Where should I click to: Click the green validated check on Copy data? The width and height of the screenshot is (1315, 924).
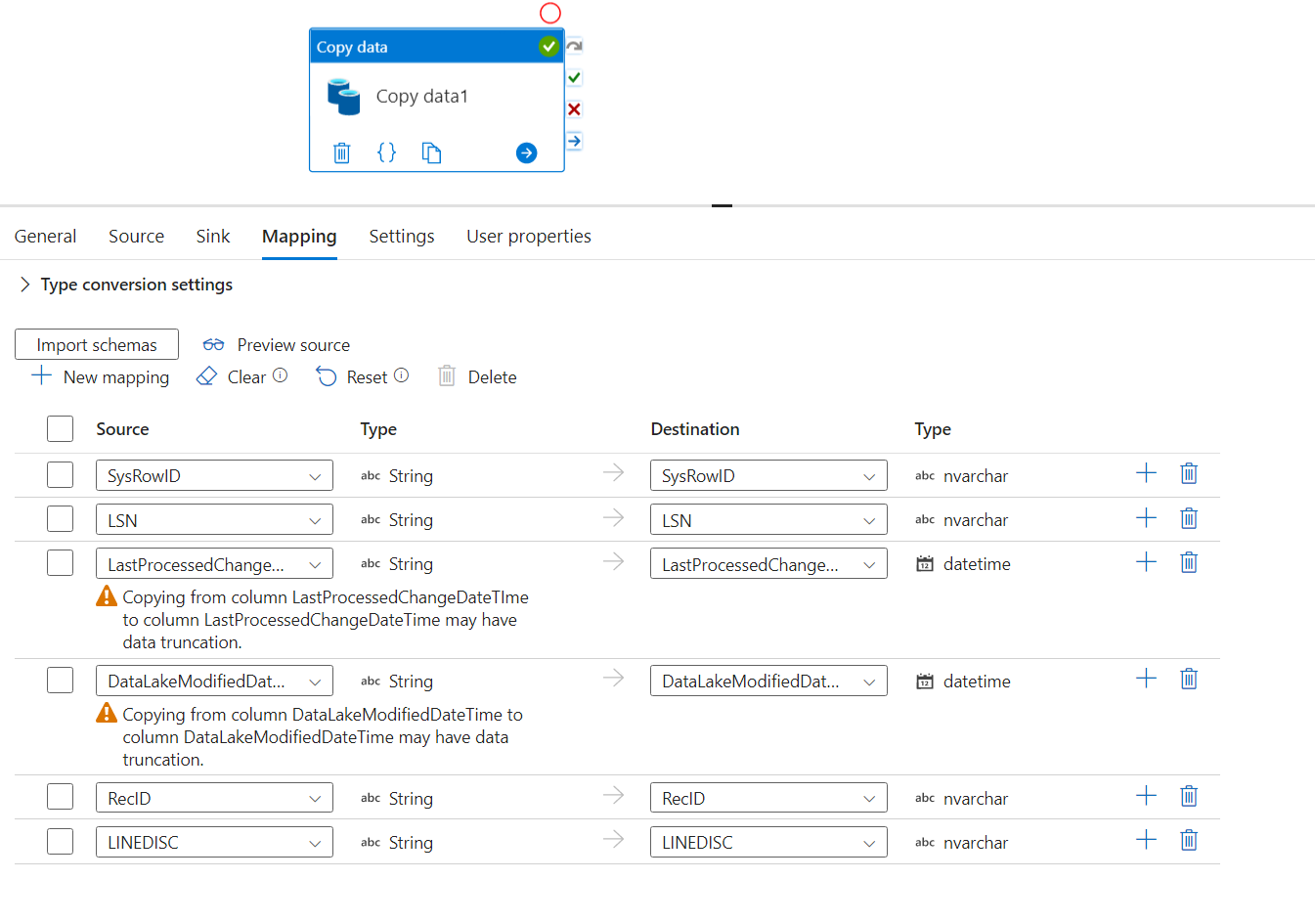(548, 46)
